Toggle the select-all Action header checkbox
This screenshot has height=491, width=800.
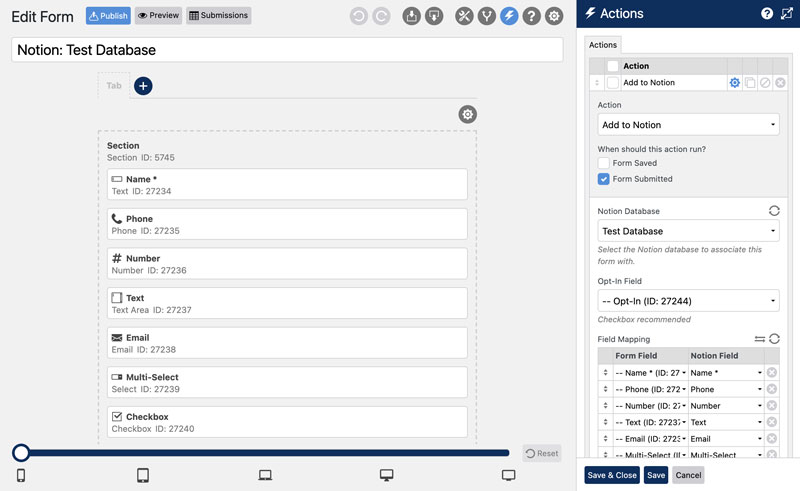(x=613, y=66)
